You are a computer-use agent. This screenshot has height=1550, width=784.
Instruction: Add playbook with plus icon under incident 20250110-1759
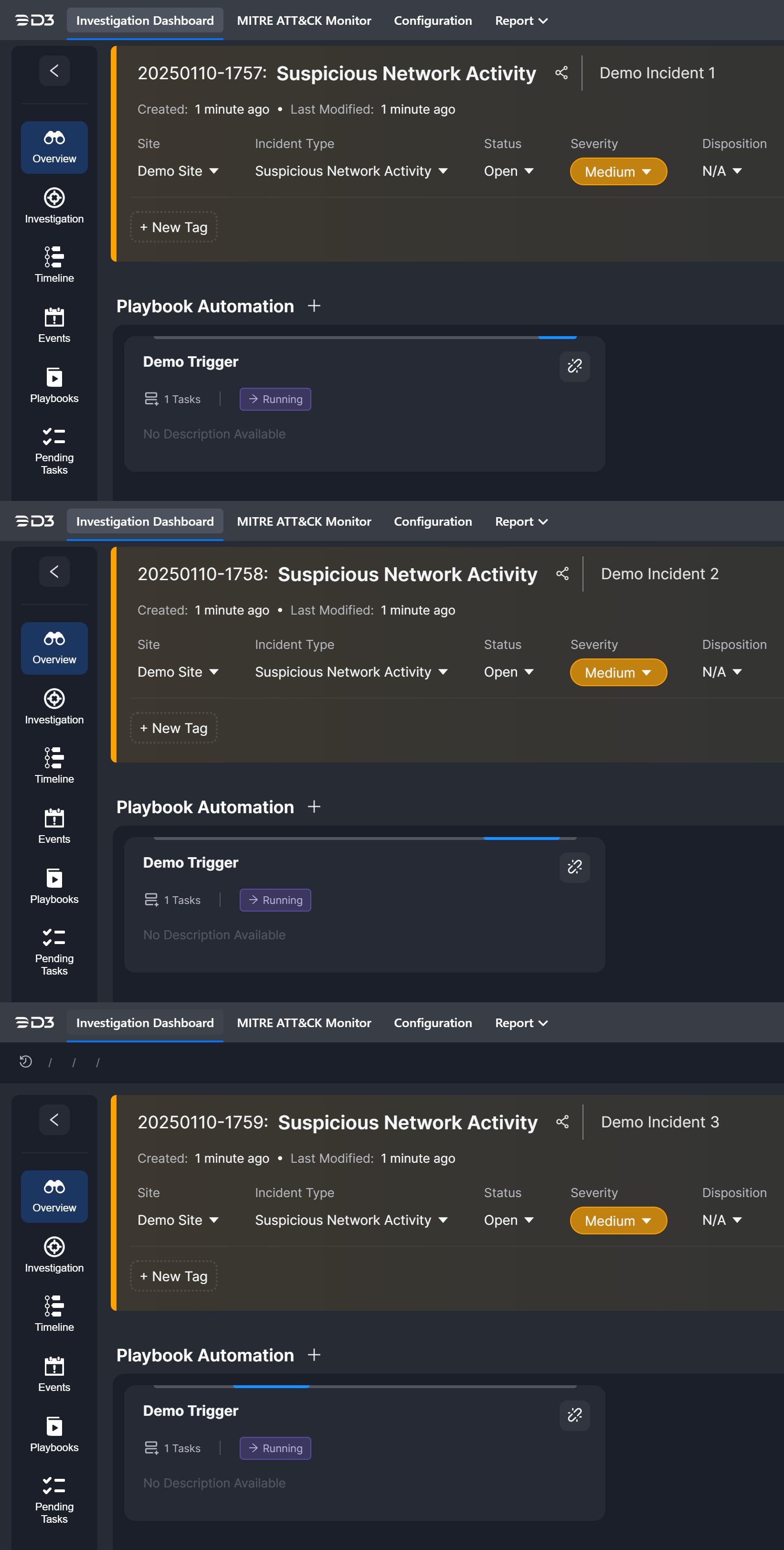314,1355
